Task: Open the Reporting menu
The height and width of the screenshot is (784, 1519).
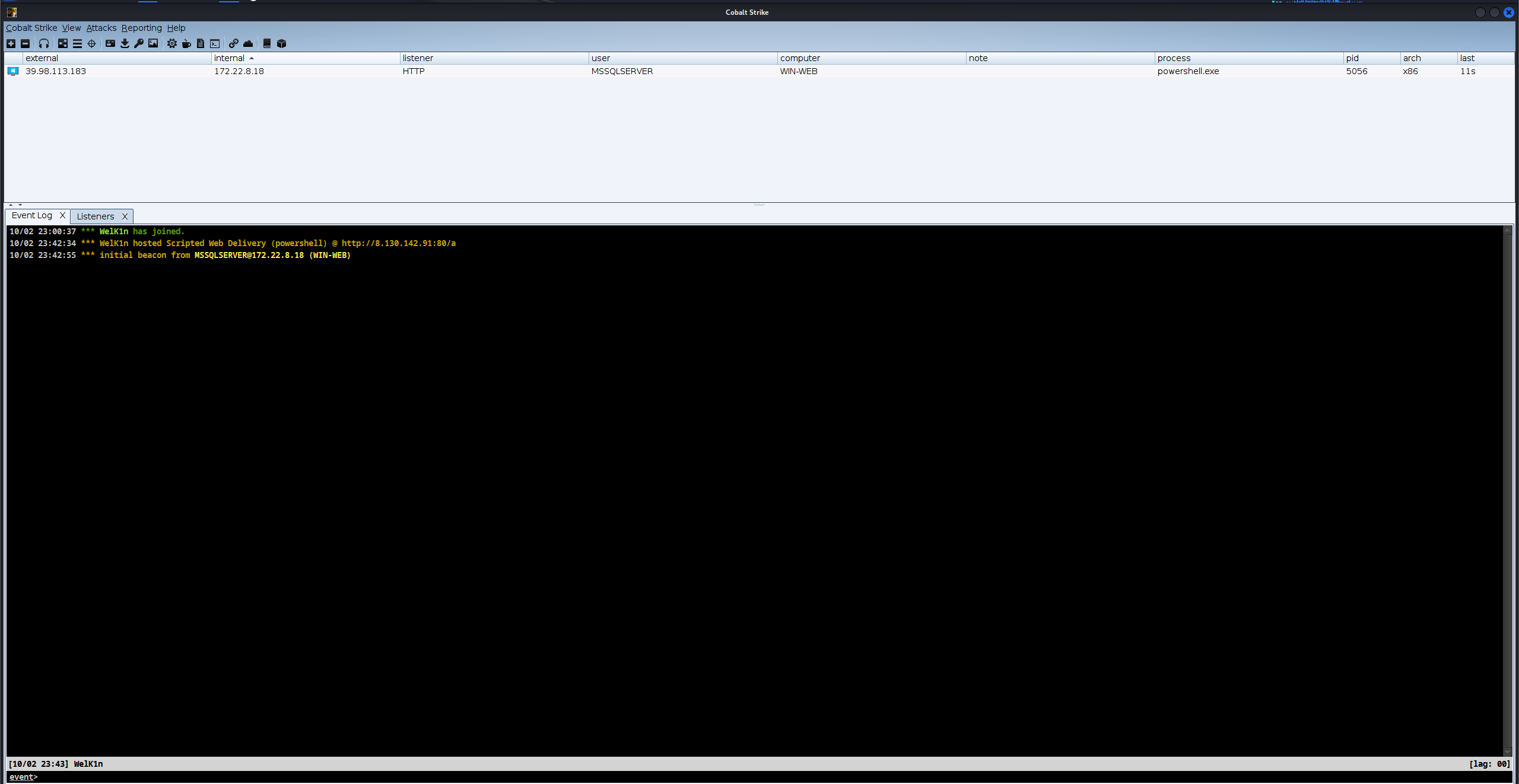Action: [x=141, y=28]
